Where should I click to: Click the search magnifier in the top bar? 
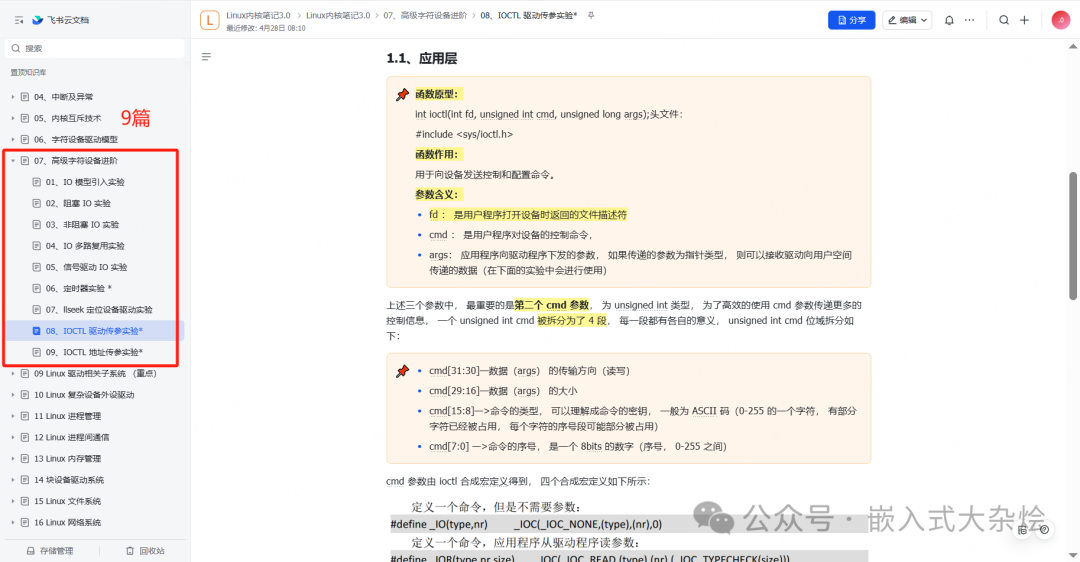1004,20
